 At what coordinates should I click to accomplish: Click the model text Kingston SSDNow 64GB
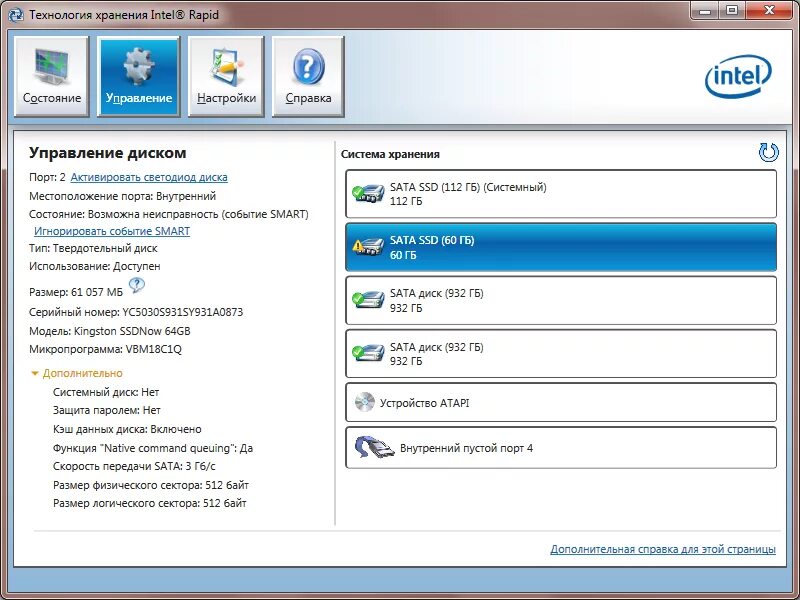click(x=132, y=331)
